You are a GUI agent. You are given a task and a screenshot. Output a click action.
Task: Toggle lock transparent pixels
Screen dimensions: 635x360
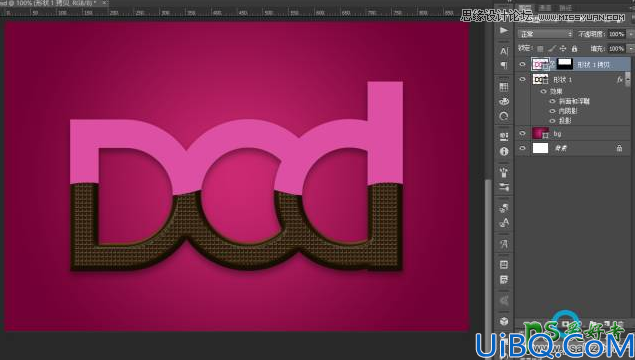point(540,49)
